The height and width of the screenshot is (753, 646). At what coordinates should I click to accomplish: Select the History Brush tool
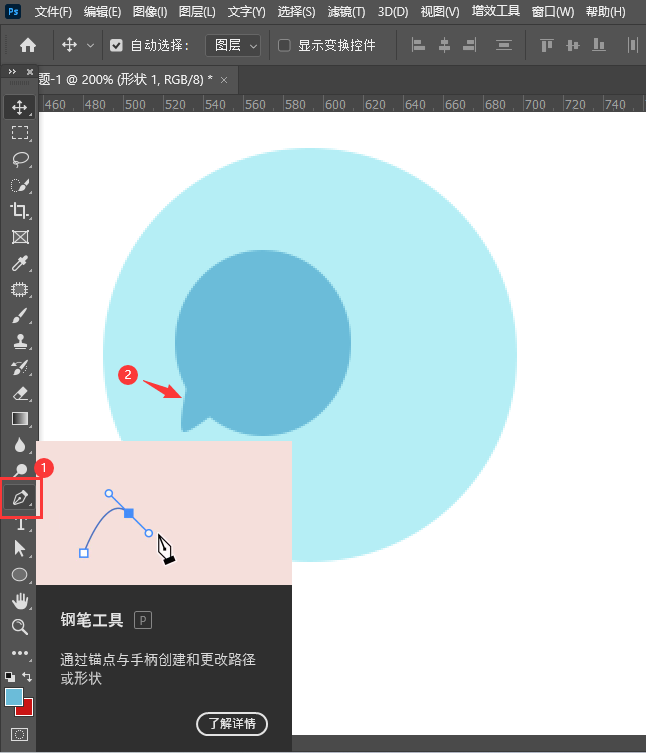[19, 368]
